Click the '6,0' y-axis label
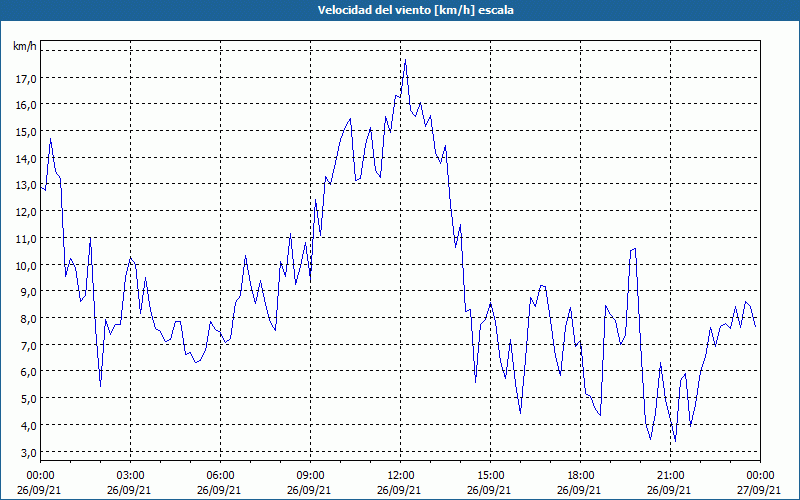The image size is (800, 500). click(28, 372)
